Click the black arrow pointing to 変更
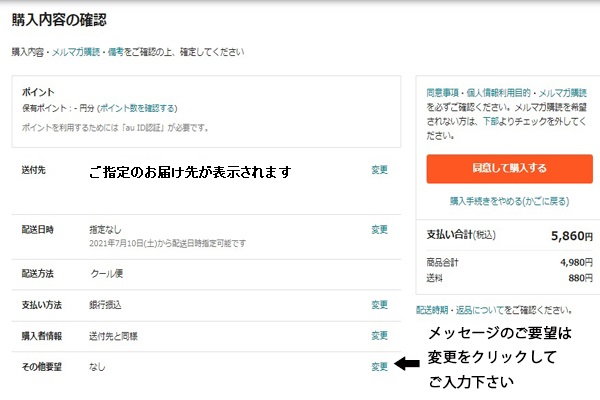600x400 pixels. (408, 365)
